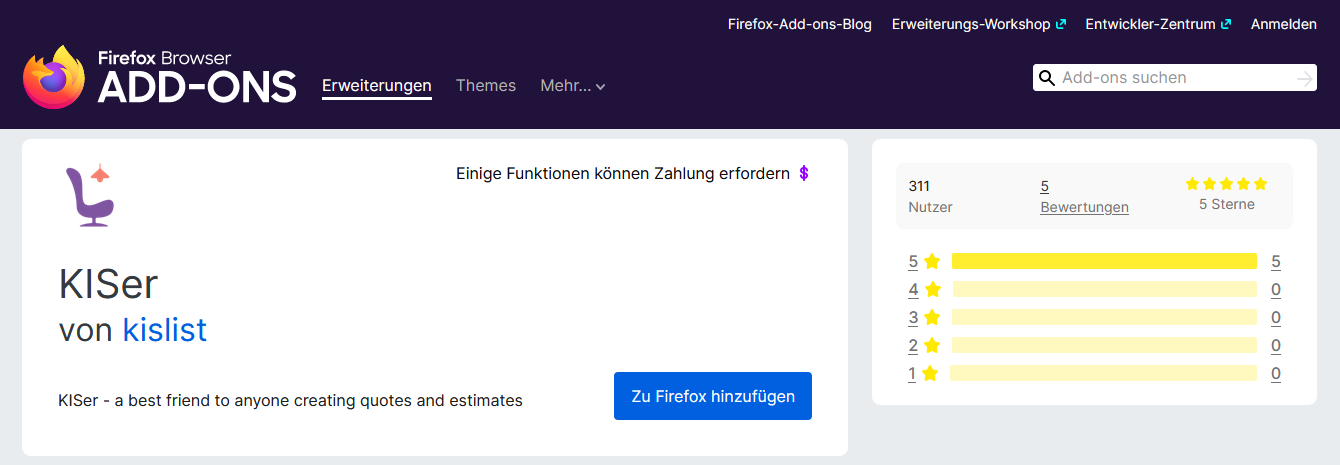
Task: Click the KISer chair extension icon
Action: 89,196
